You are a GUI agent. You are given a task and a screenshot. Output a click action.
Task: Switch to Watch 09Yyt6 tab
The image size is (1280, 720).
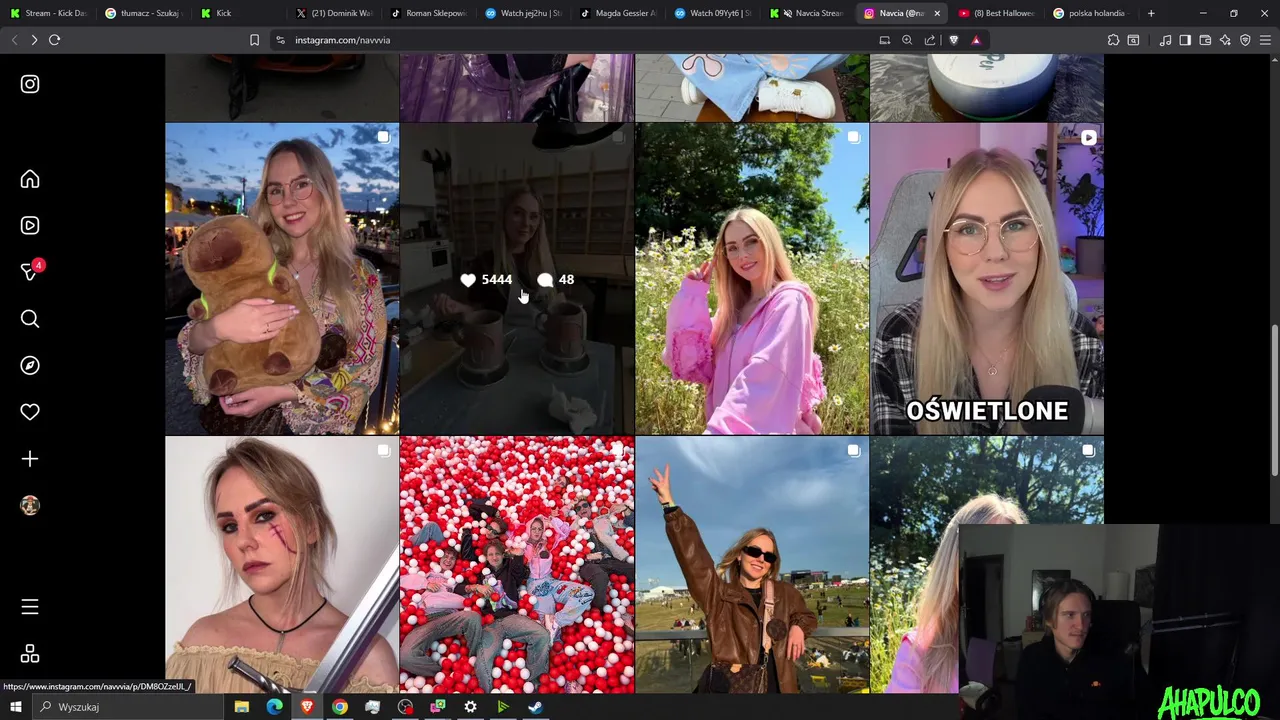pyautogui.click(x=712, y=13)
